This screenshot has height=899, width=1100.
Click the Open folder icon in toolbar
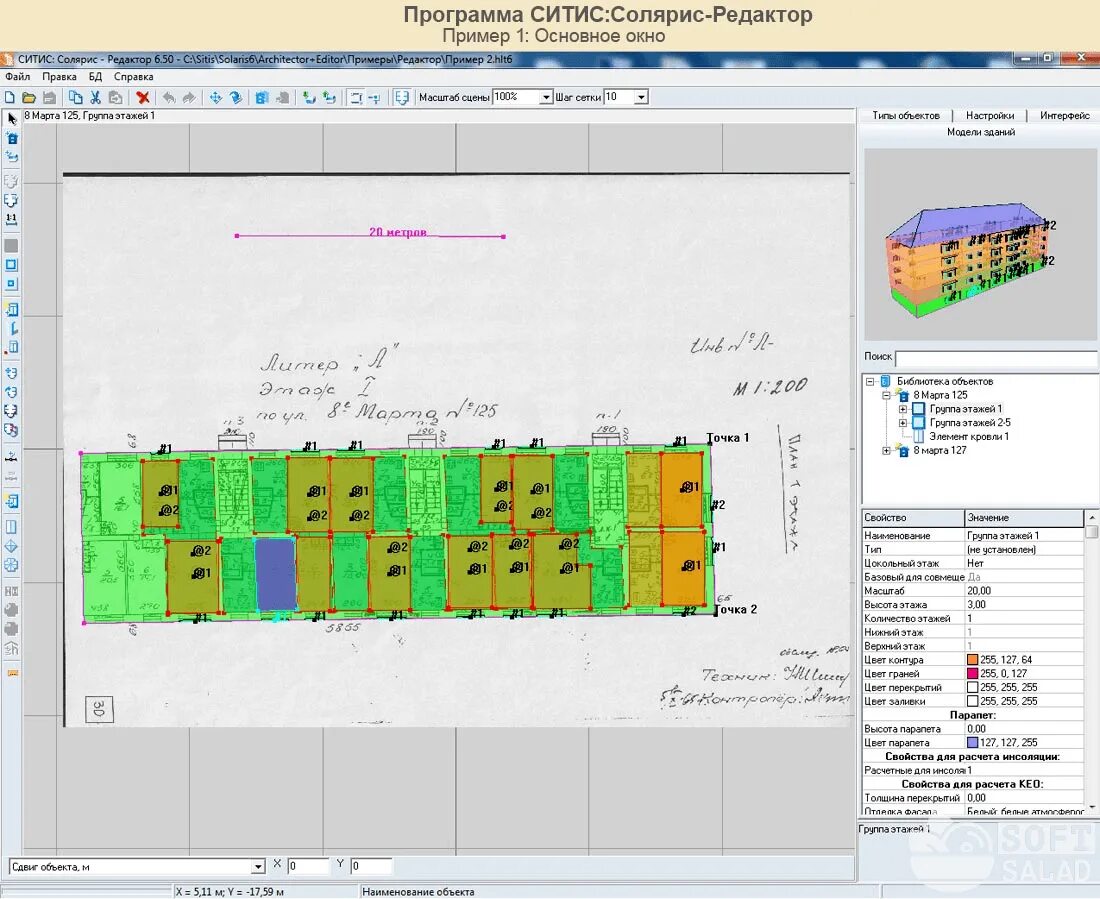(29, 98)
